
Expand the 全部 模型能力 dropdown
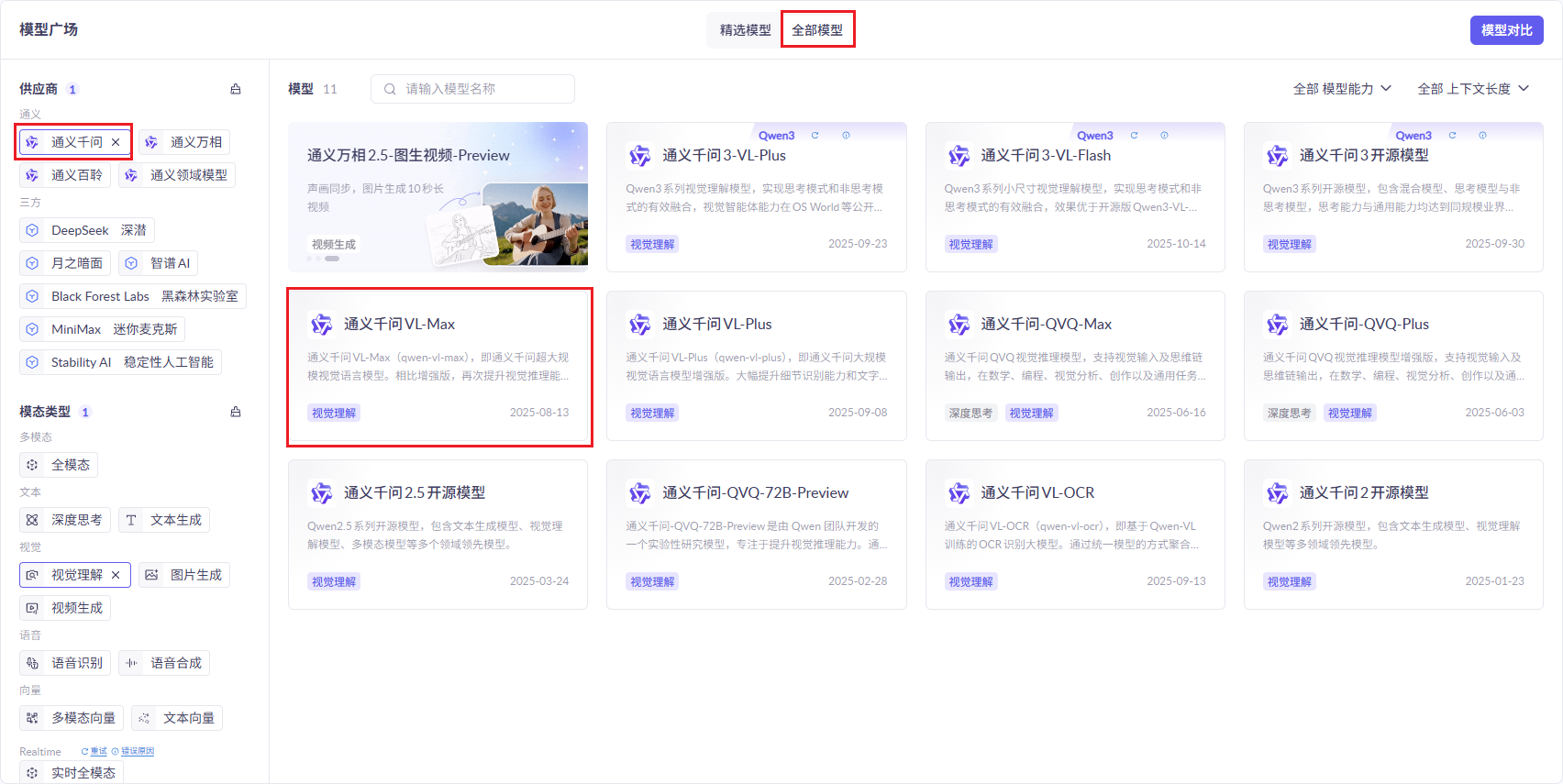[x=1341, y=89]
